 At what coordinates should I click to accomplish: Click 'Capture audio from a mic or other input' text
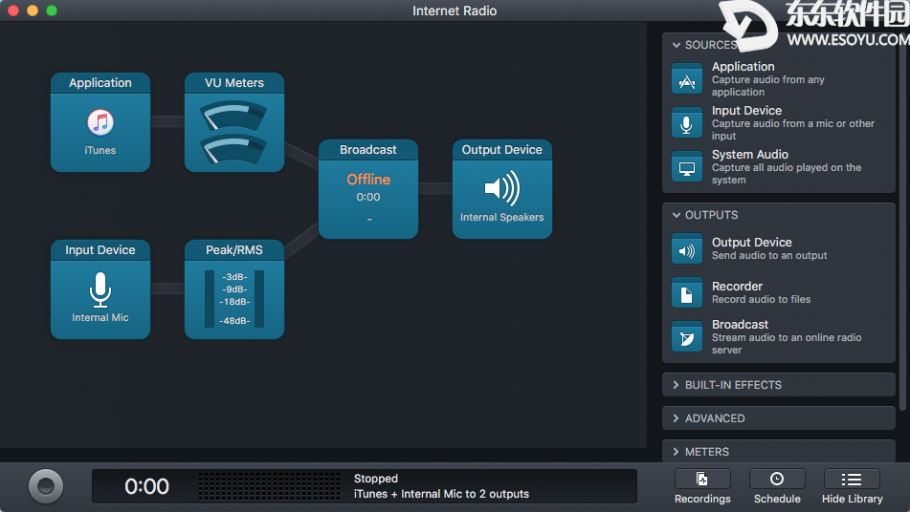pos(793,130)
